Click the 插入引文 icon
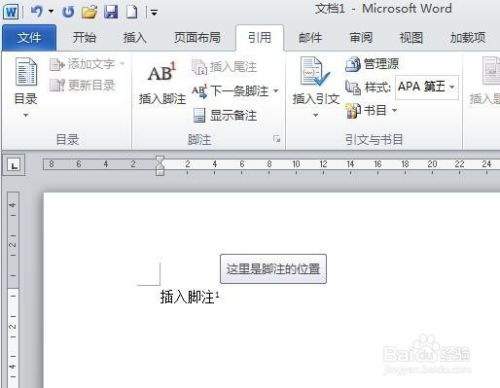 click(315, 71)
